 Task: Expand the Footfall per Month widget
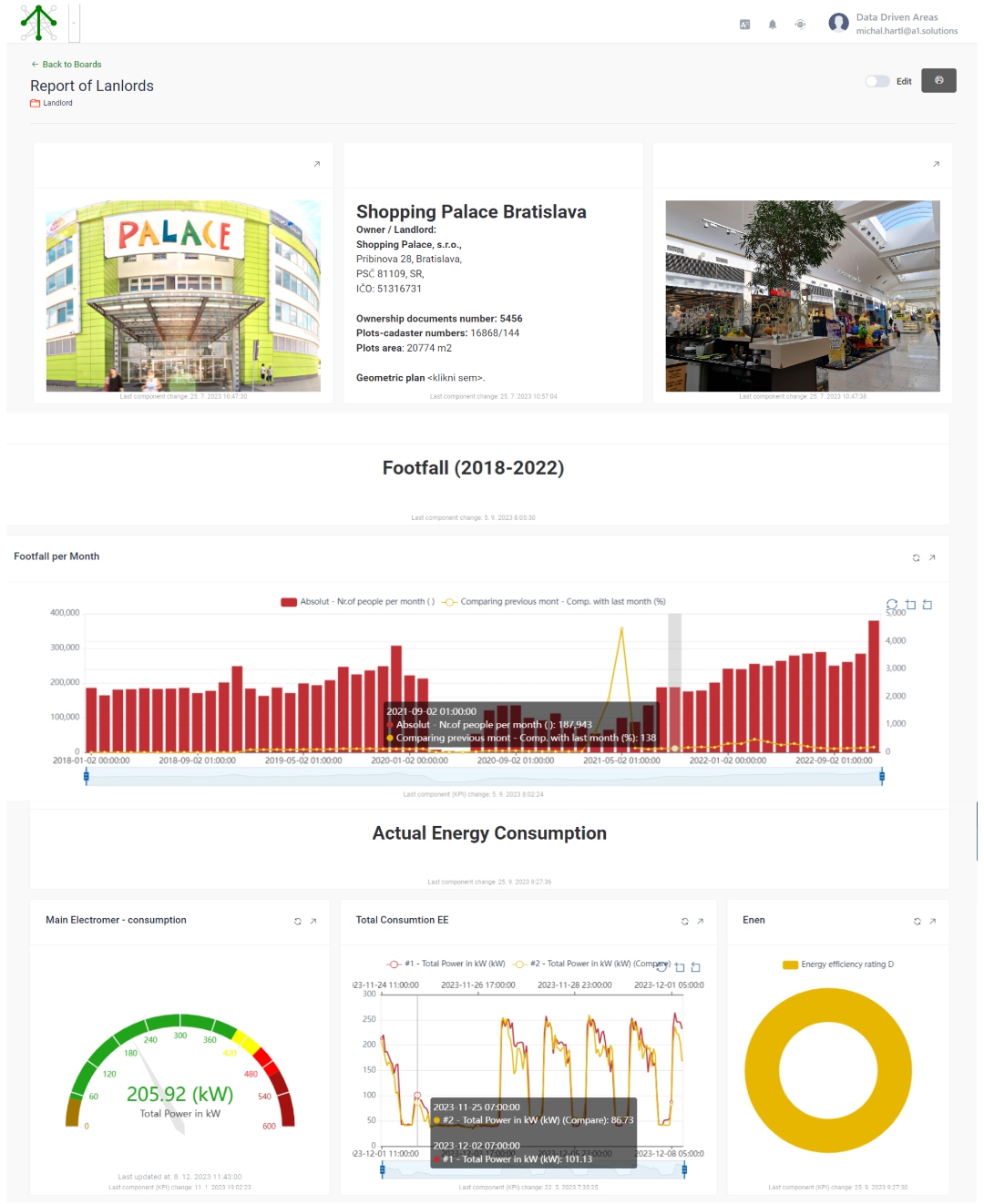[932, 557]
